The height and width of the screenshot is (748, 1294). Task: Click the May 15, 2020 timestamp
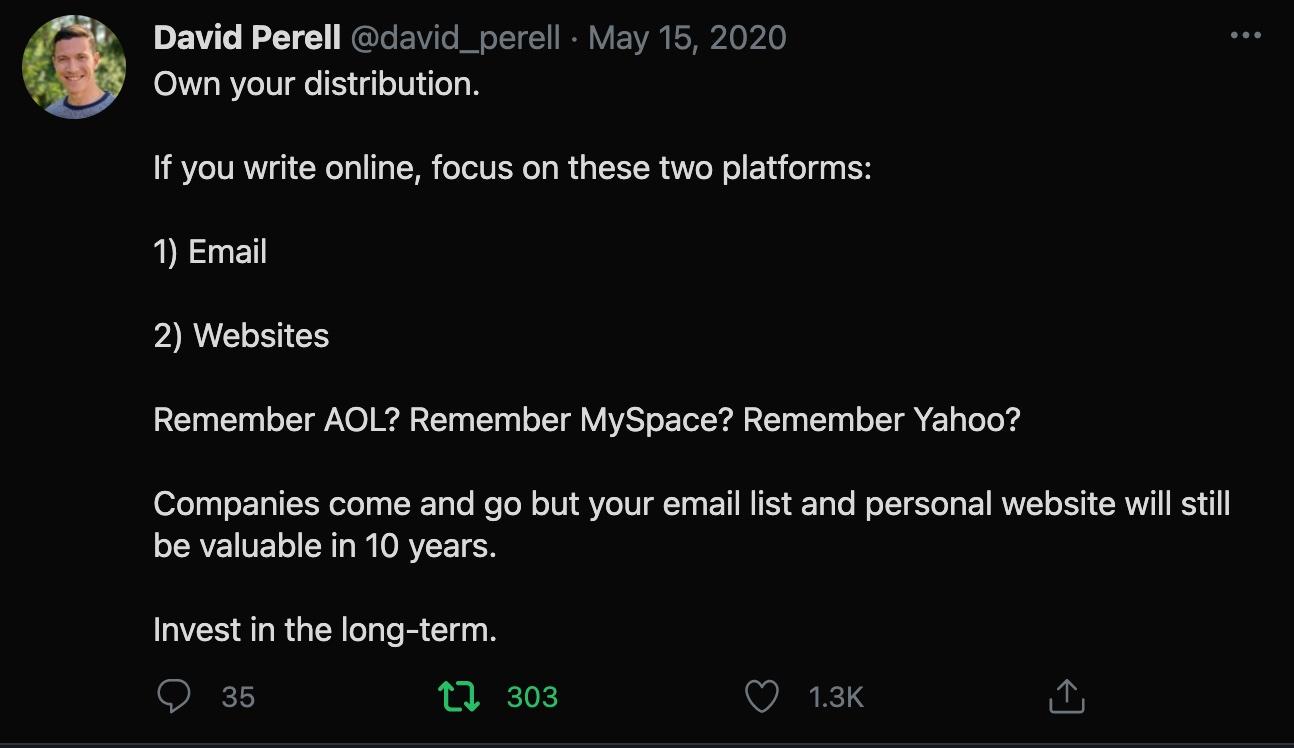point(687,38)
